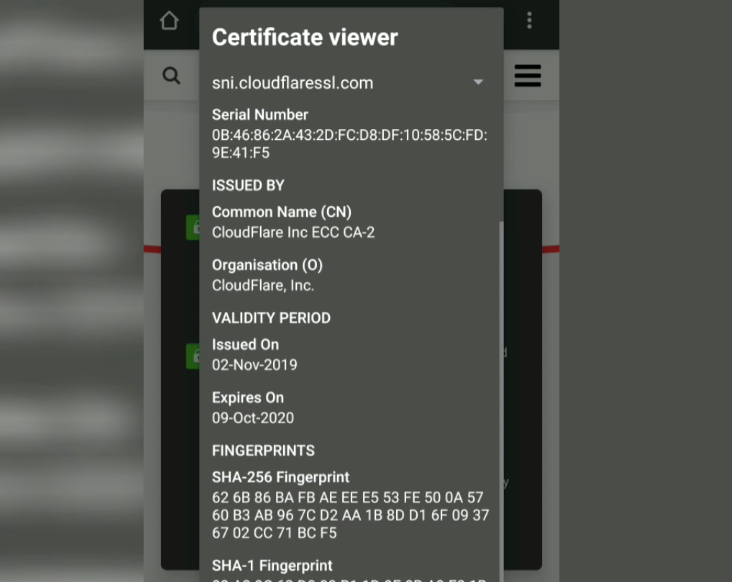Click the 'Common Name (CN)' label
The width and height of the screenshot is (732, 582).
coord(282,212)
